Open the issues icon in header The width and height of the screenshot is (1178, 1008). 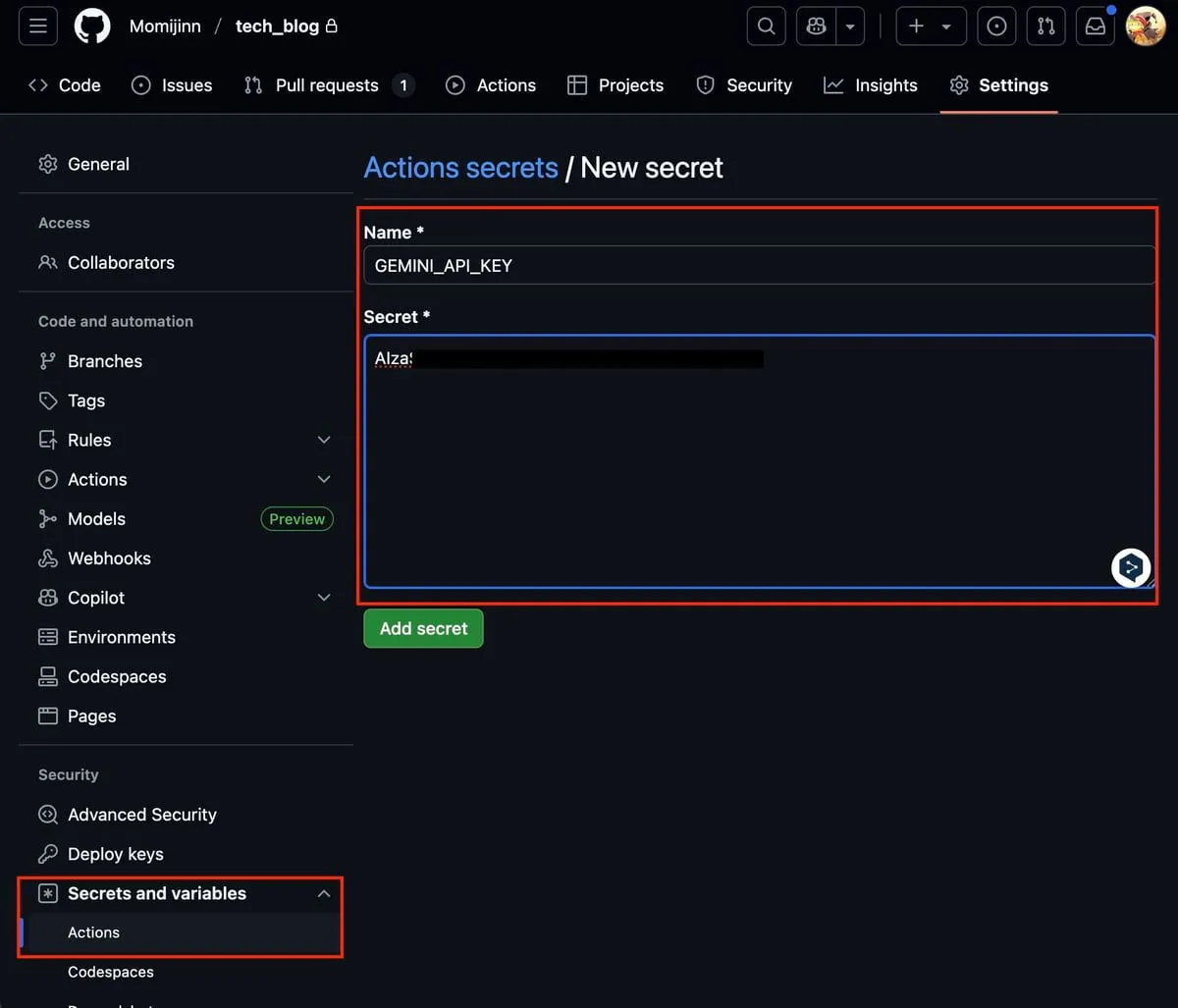[x=996, y=27]
